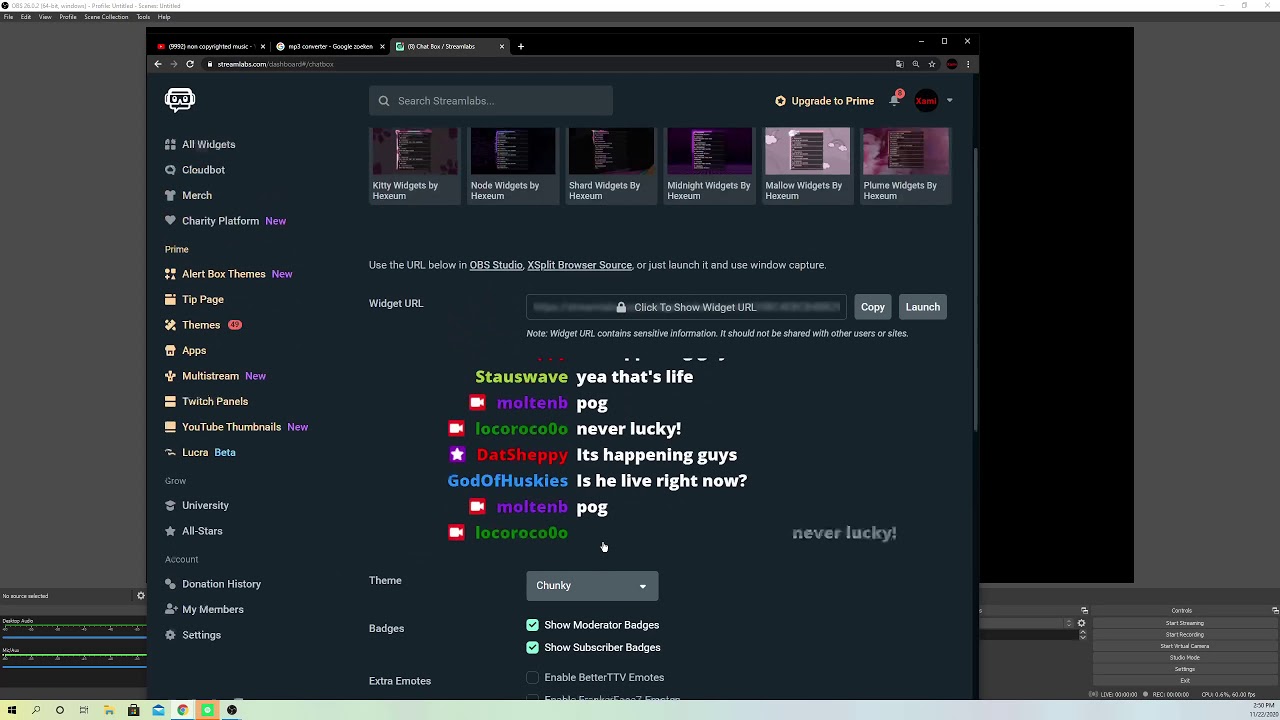Click the Search Streamlabs input field
The height and width of the screenshot is (720, 1280).
(491, 101)
